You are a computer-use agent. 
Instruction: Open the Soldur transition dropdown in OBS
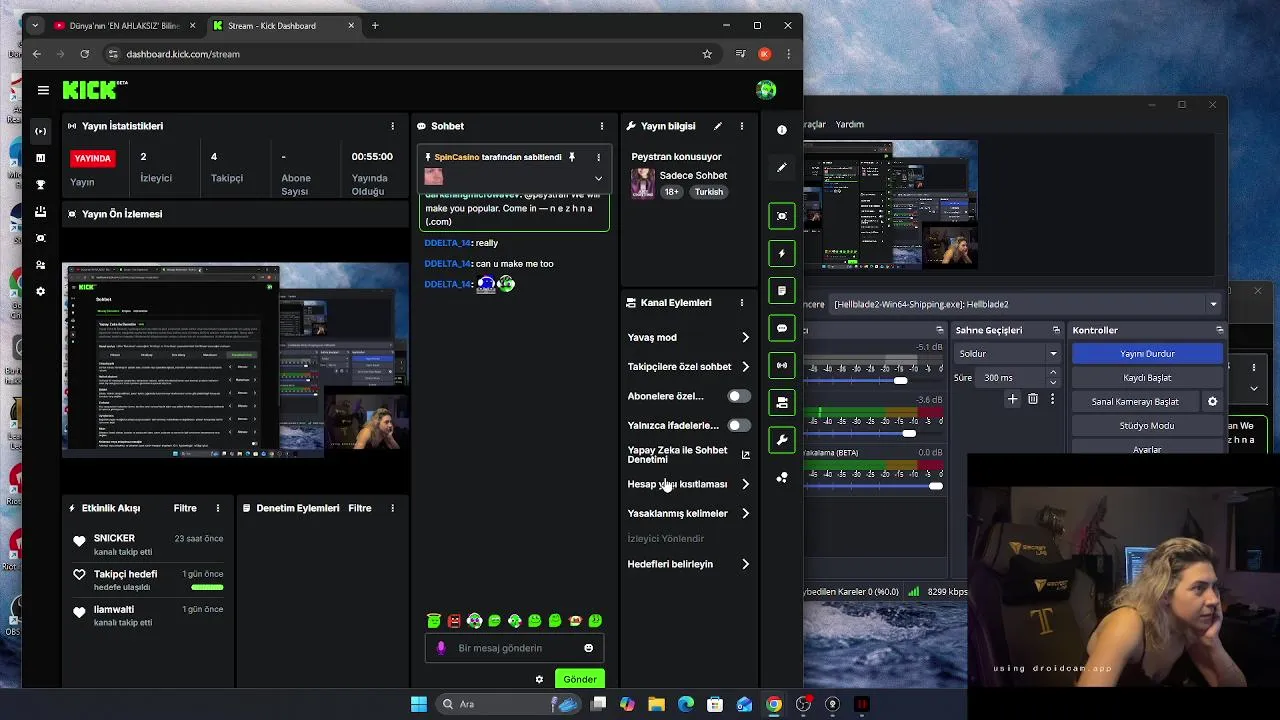click(1006, 353)
